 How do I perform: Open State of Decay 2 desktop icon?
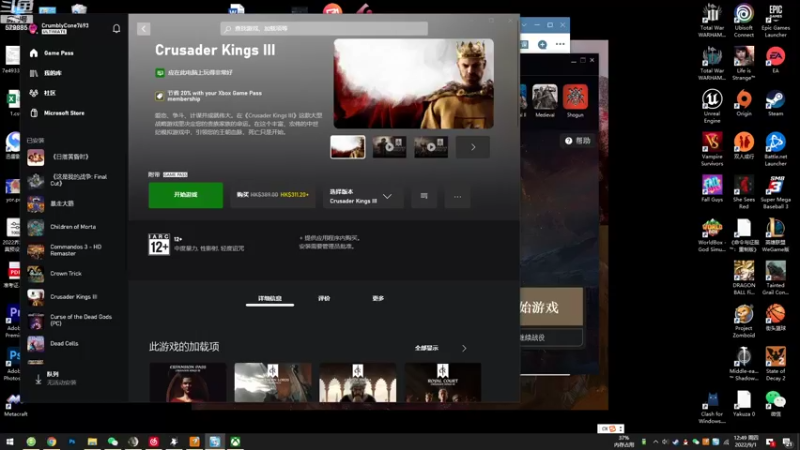point(775,364)
